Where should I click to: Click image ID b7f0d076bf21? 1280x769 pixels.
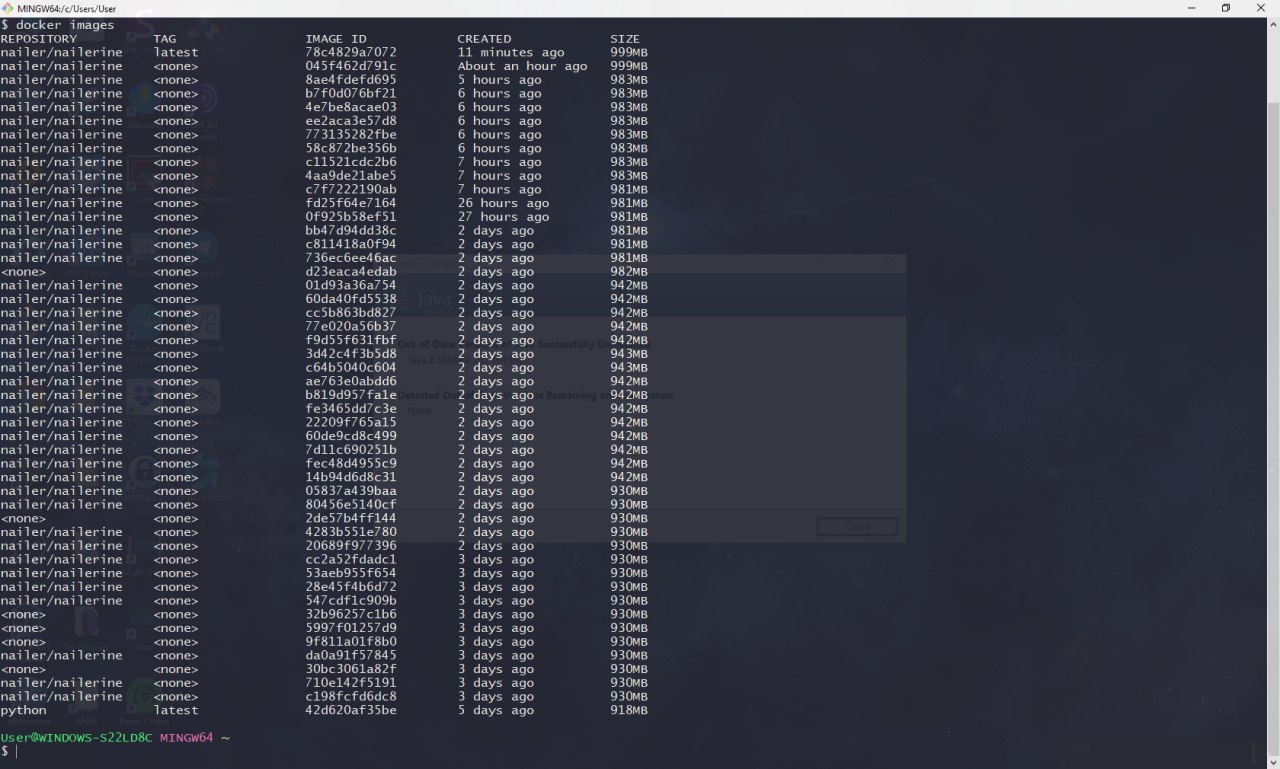point(351,94)
